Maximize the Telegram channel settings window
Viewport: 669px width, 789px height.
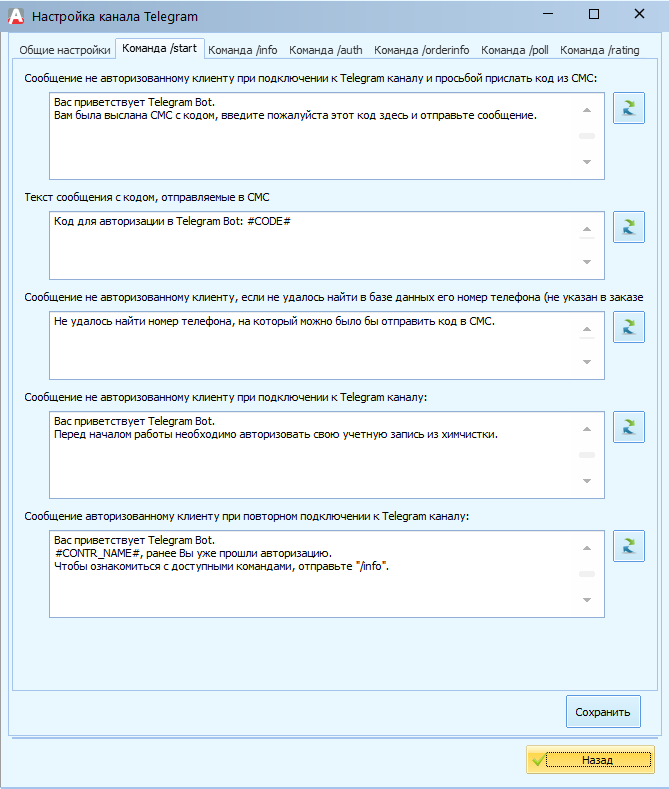coord(594,14)
